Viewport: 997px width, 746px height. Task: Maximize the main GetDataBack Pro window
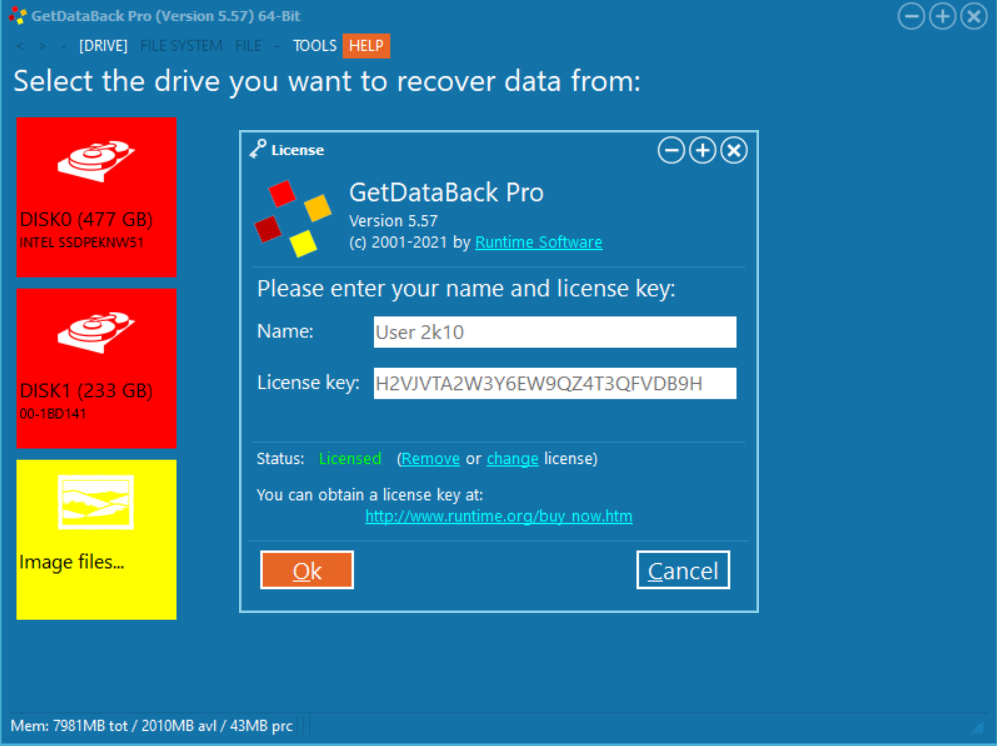point(942,16)
